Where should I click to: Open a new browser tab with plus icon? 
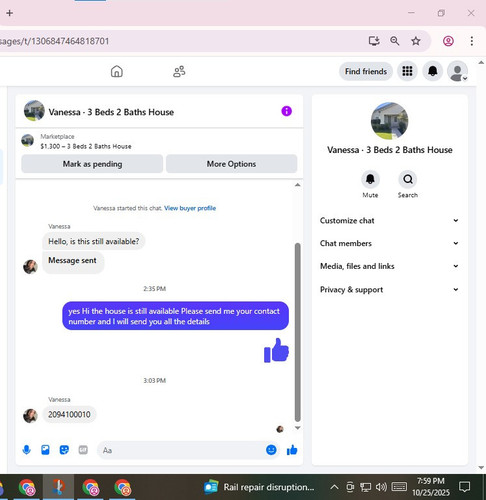click(10, 13)
